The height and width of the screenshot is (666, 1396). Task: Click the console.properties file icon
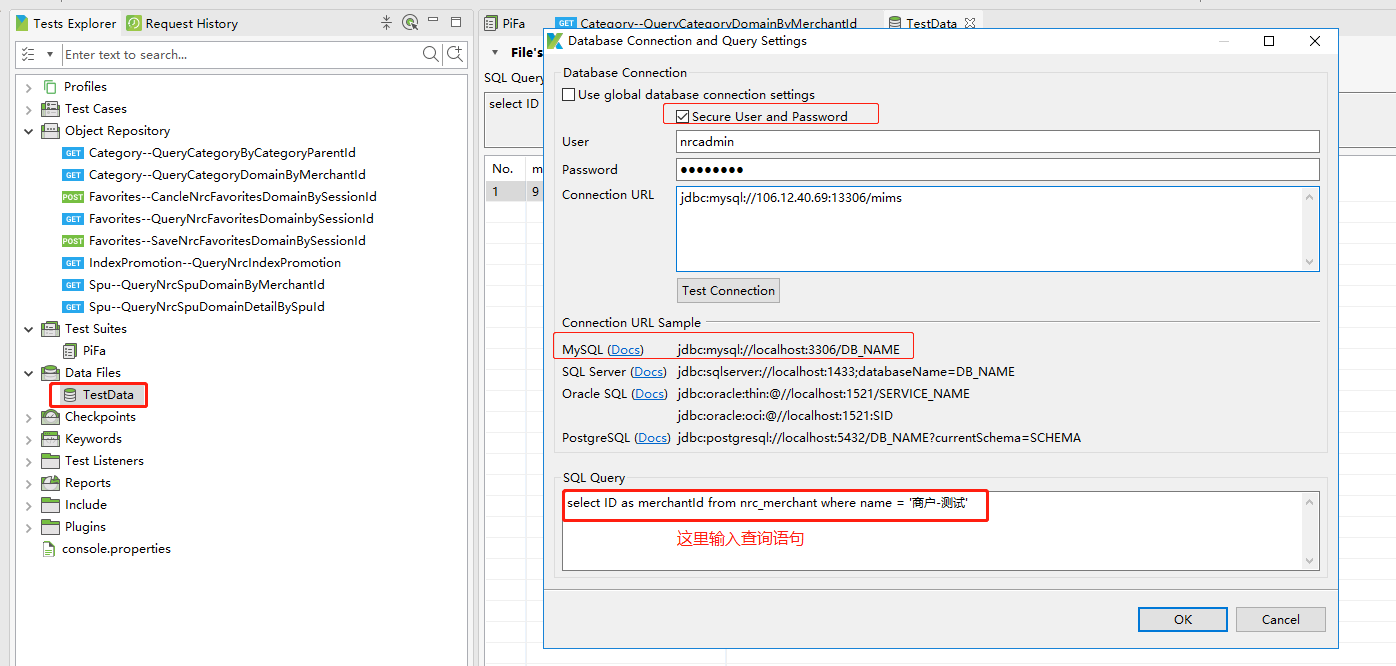click(x=49, y=549)
